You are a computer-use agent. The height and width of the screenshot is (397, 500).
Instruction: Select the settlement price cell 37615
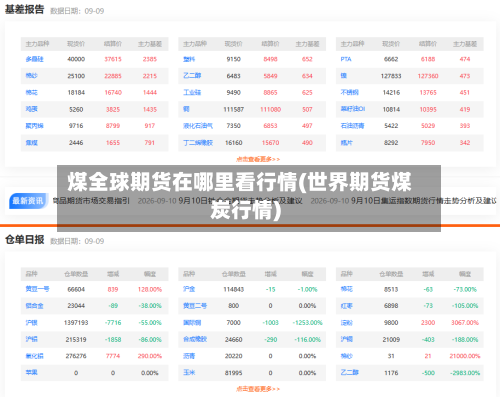(113, 59)
